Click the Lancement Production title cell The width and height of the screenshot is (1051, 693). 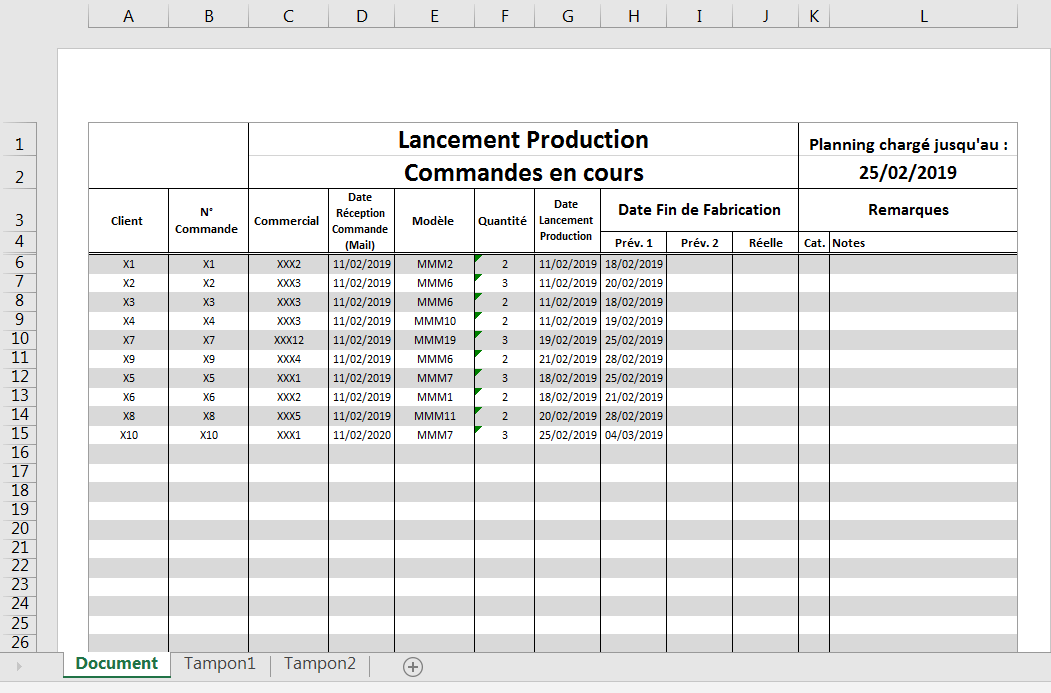tap(522, 140)
